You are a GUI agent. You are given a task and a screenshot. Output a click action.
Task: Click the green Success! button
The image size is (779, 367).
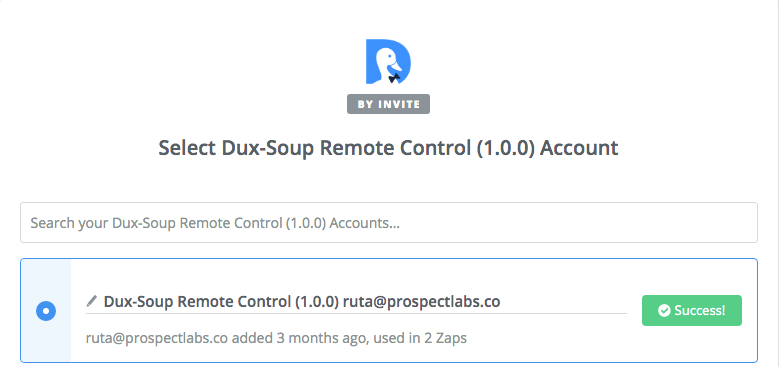(x=692, y=310)
